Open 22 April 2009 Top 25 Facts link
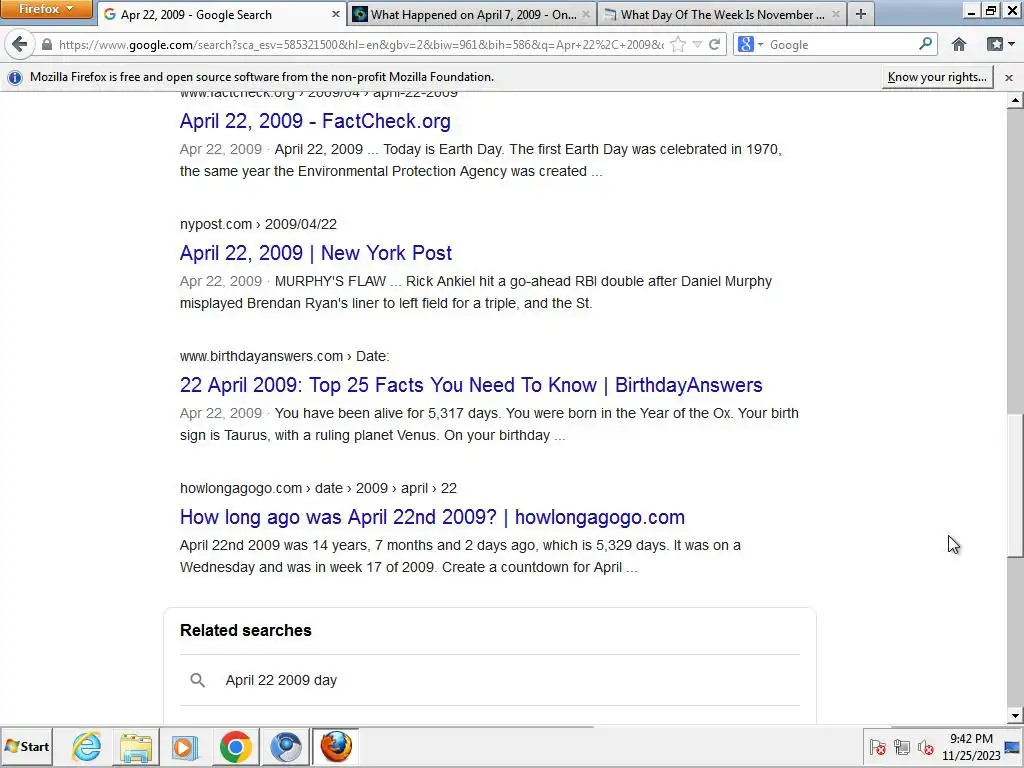This screenshot has width=1024, height=768. (471, 385)
